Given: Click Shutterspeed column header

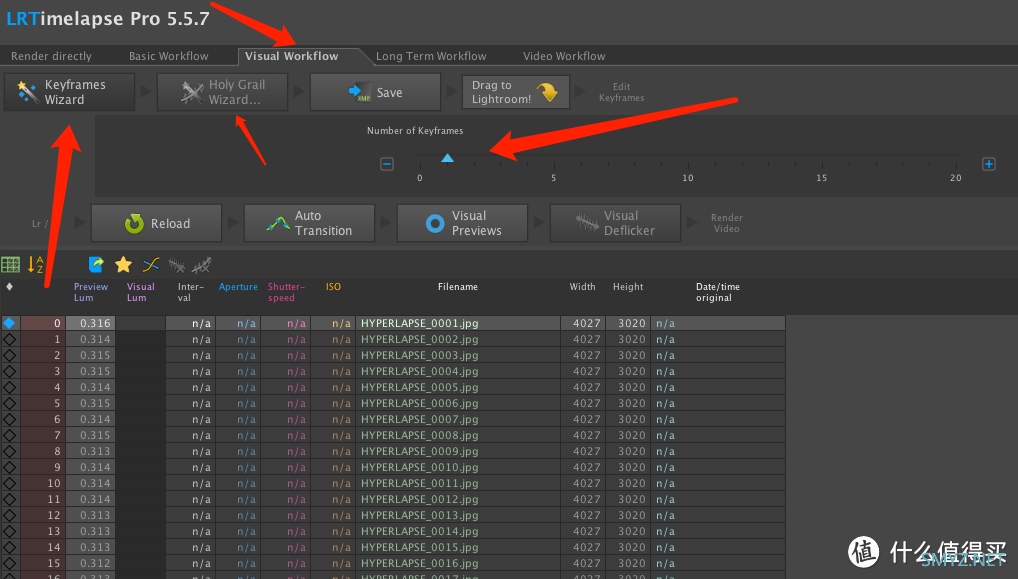Looking at the screenshot, I should (x=286, y=292).
